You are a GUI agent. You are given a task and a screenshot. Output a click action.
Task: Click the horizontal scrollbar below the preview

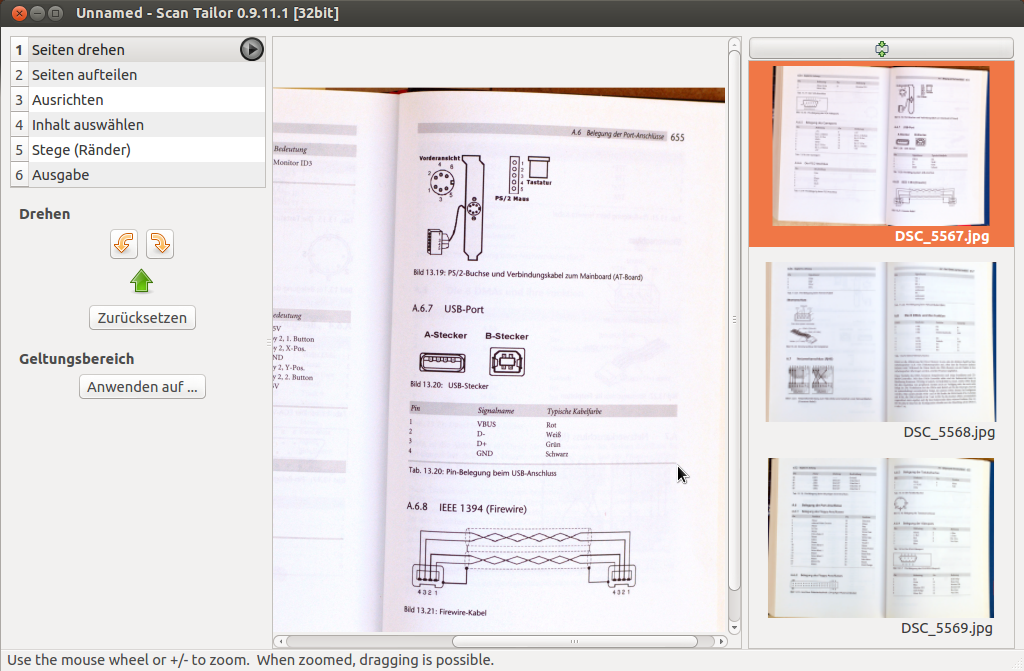coord(574,641)
